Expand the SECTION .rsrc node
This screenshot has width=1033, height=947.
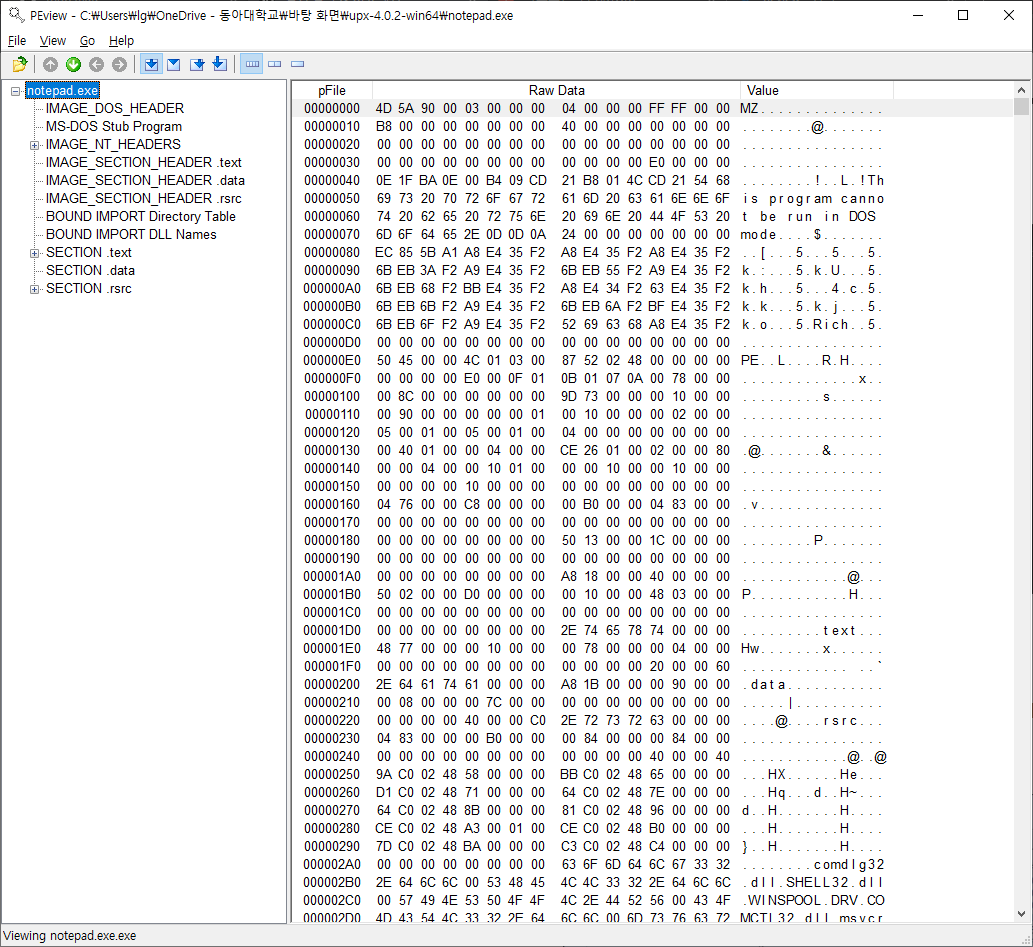coord(34,289)
